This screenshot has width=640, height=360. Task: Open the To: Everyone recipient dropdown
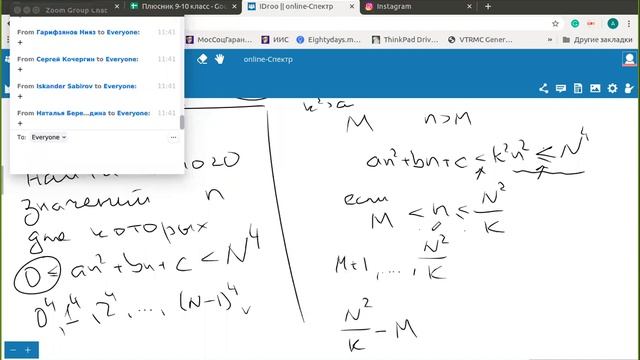pos(49,137)
